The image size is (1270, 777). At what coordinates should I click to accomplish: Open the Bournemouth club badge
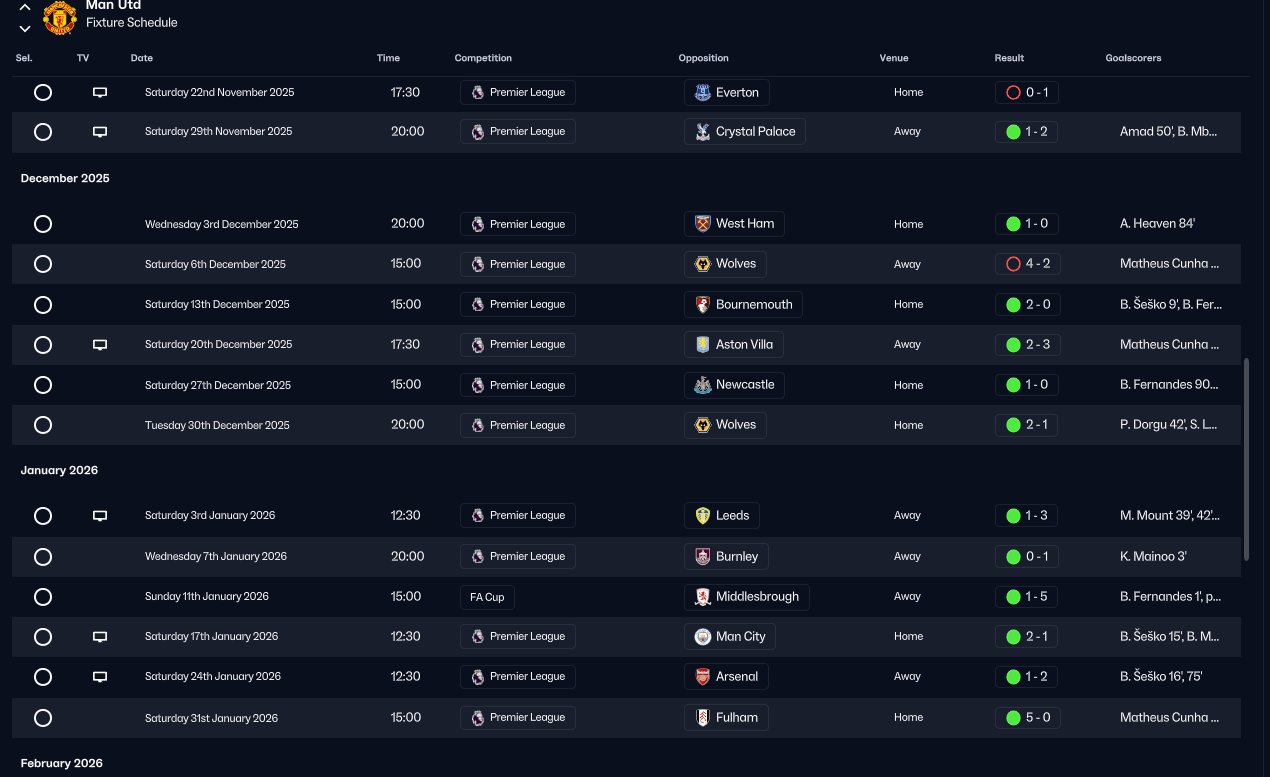(702, 305)
